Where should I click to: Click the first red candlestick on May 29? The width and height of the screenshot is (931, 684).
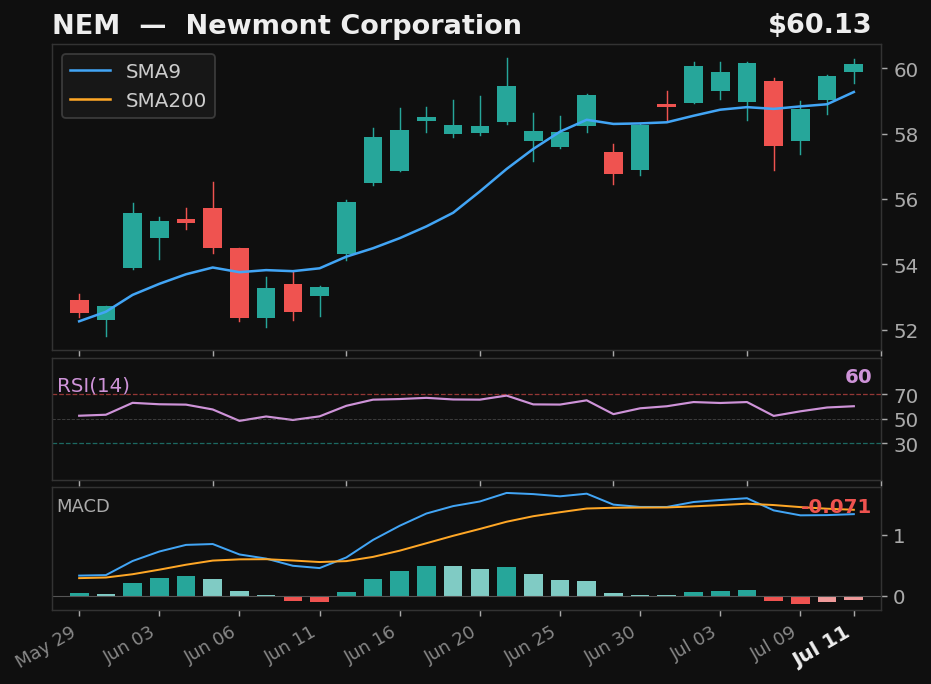pos(80,306)
